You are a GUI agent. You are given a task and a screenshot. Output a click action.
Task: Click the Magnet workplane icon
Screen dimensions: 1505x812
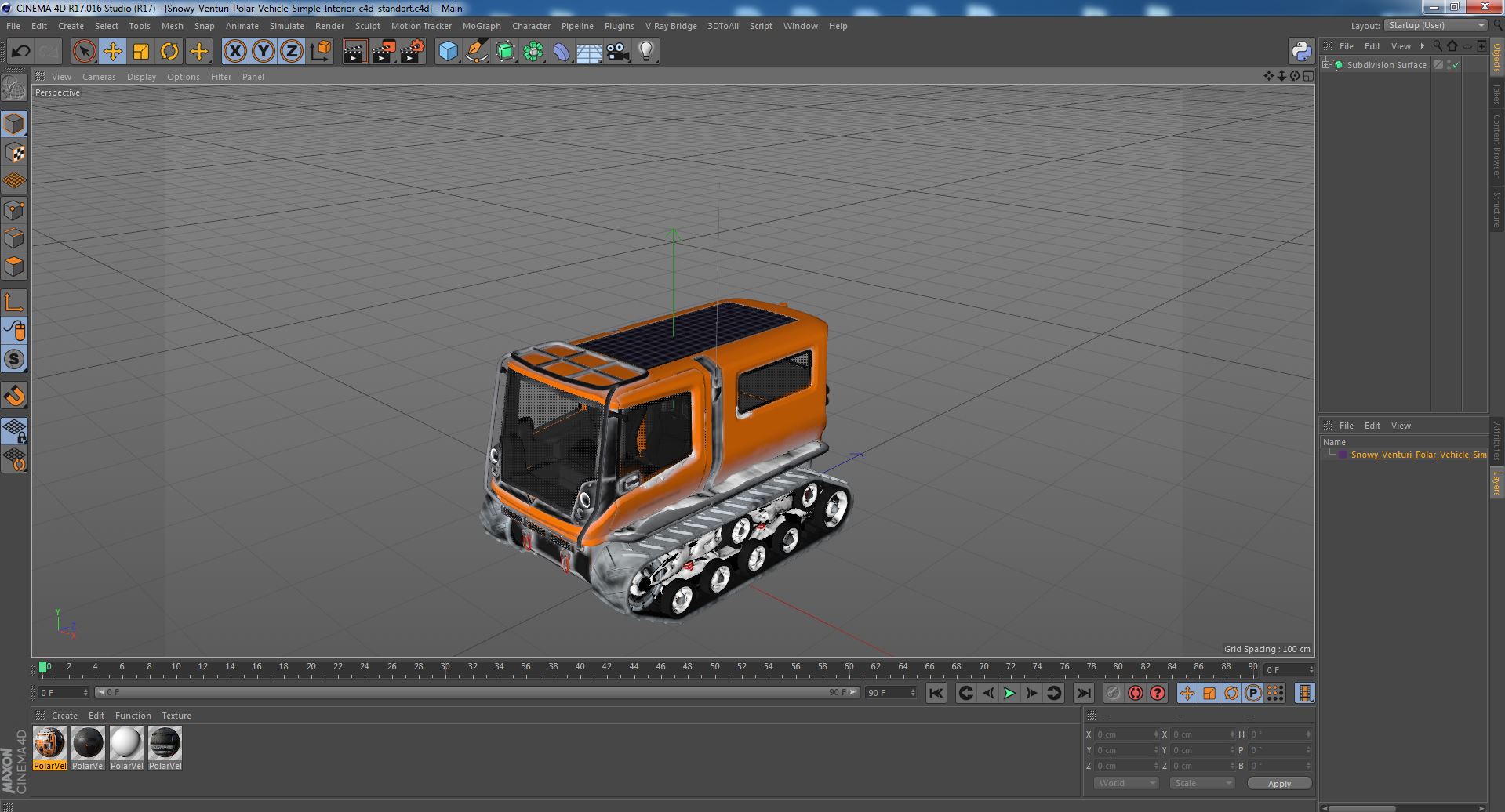click(14, 396)
